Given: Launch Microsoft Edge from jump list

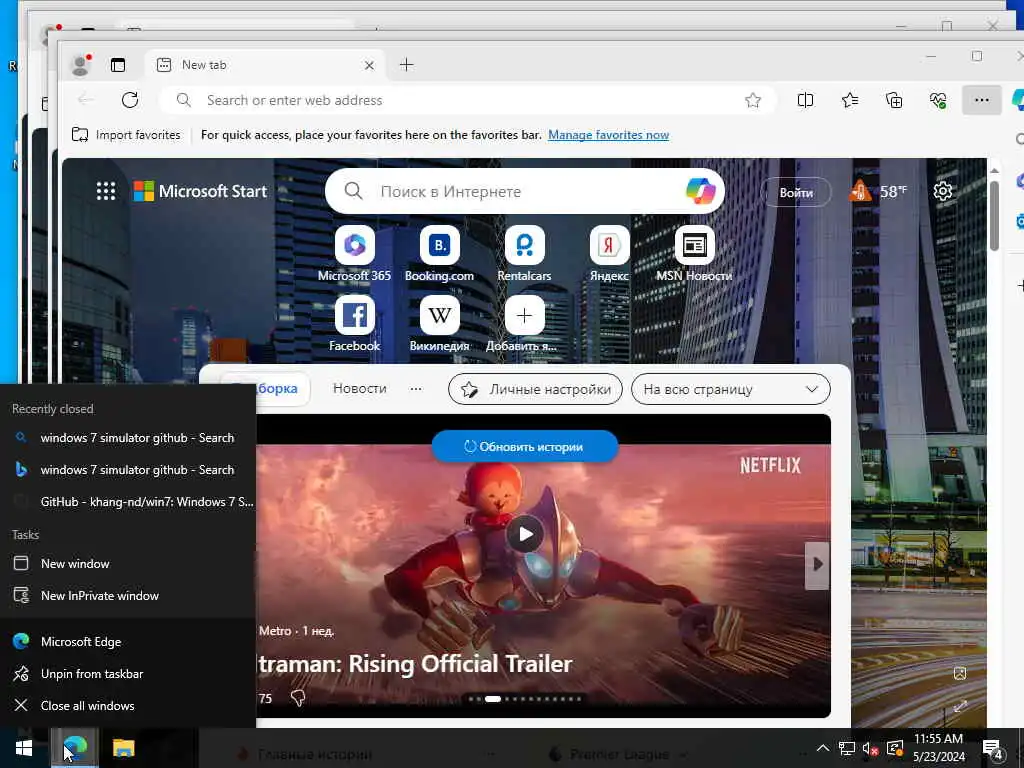Looking at the screenshot, I should pos(127,641).
